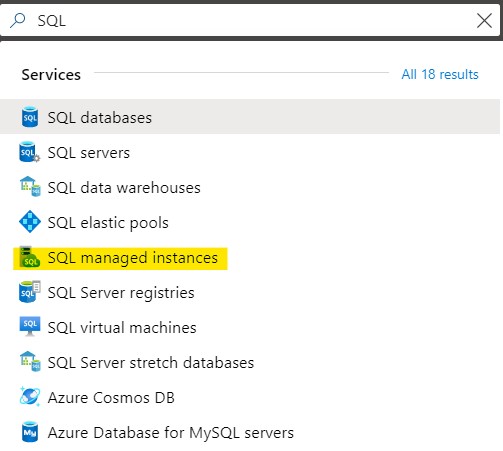Click the Azure Database for MySQL icon
Image resolution: width=503 pixels, height=451 pixels.
(30, 432)
